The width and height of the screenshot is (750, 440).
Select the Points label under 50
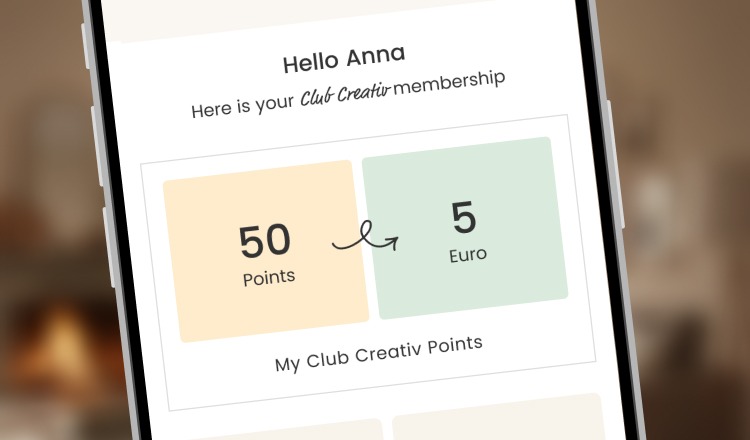[269, 276]
